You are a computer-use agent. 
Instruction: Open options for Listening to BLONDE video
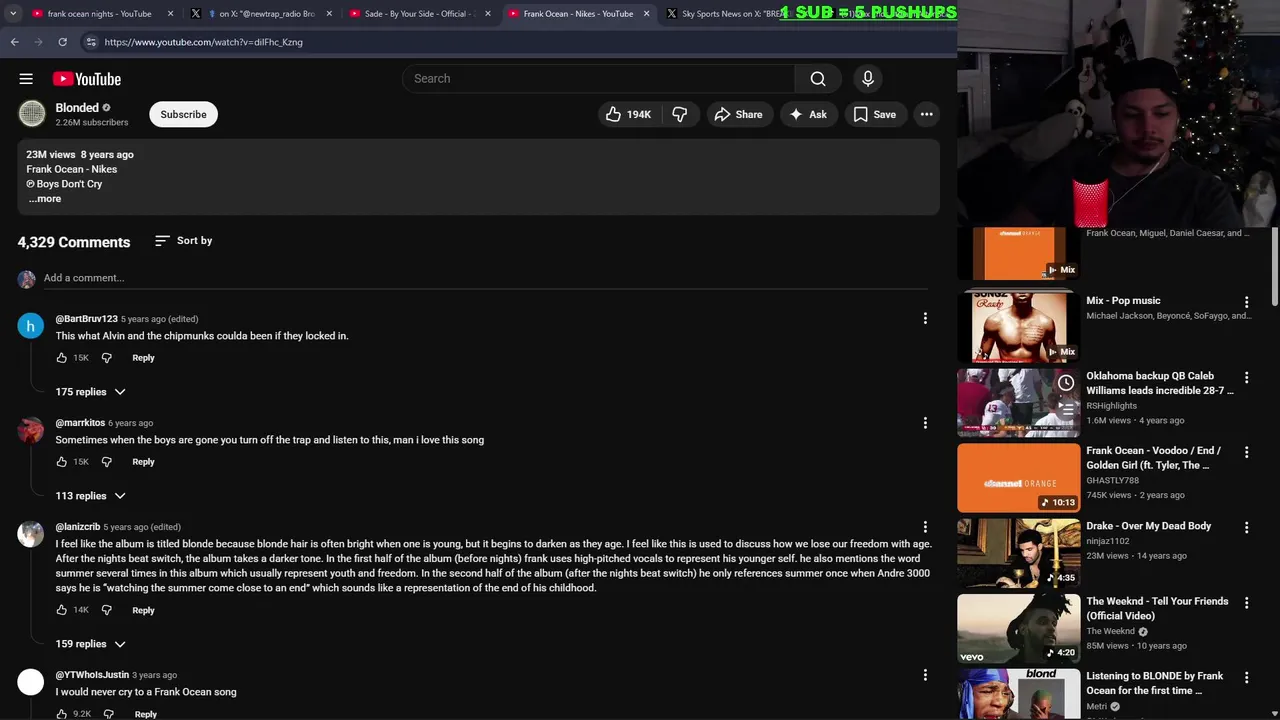[1246, 678]
